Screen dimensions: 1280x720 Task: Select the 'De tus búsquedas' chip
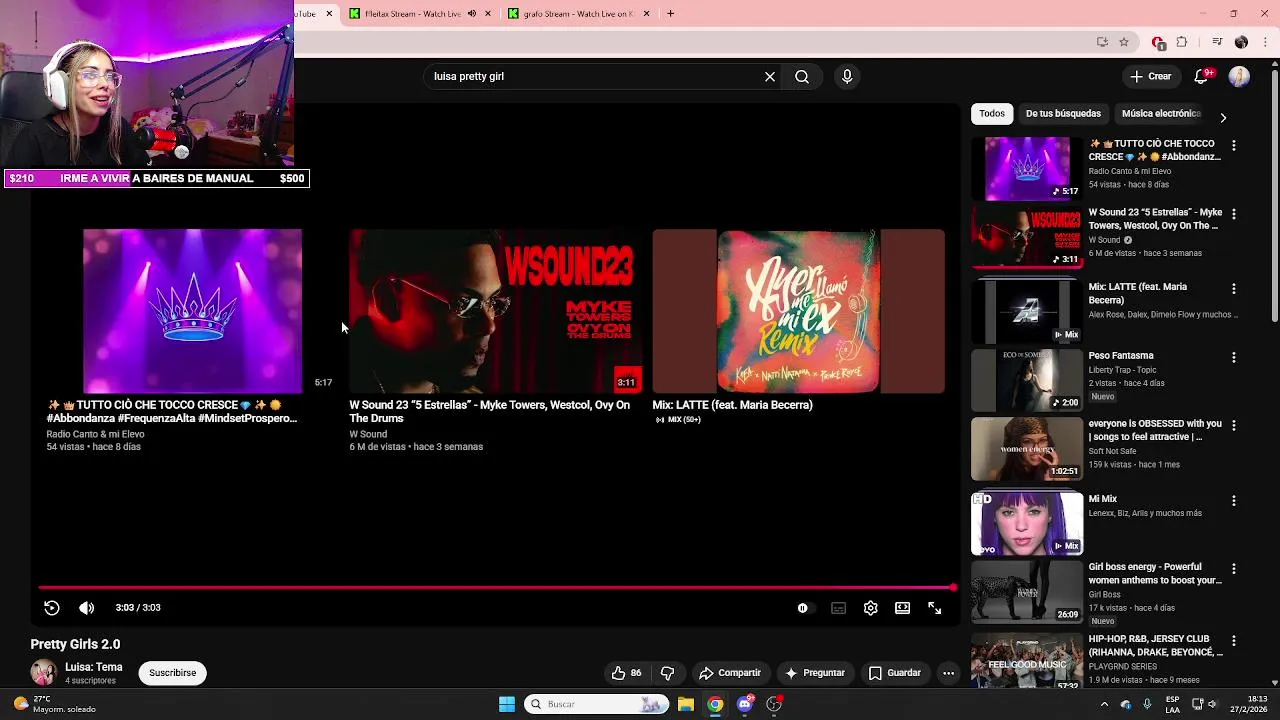pyautogui.click(x=1063, y=113)
